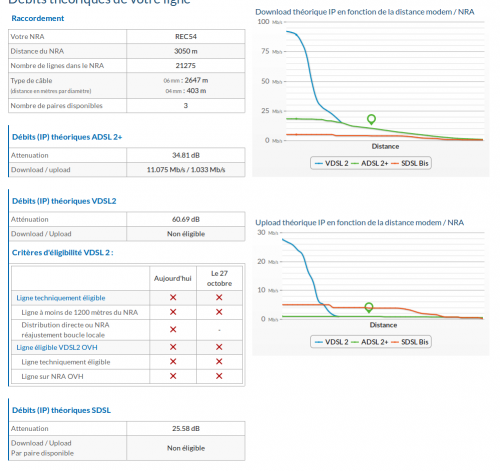Select the distance value '3050 m'
Viewport: 500px width, 471px height.
[x=186, y=51]
